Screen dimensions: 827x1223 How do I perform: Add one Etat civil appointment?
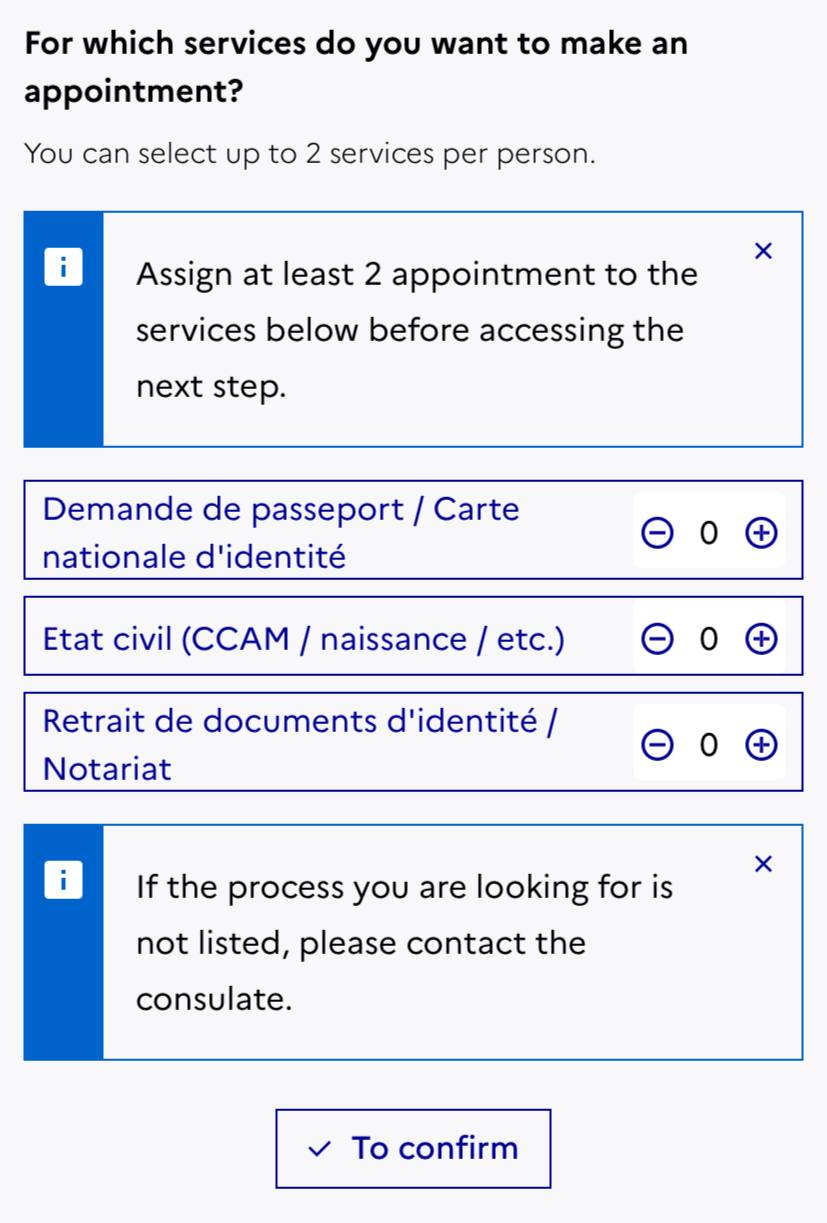(761, 639)
